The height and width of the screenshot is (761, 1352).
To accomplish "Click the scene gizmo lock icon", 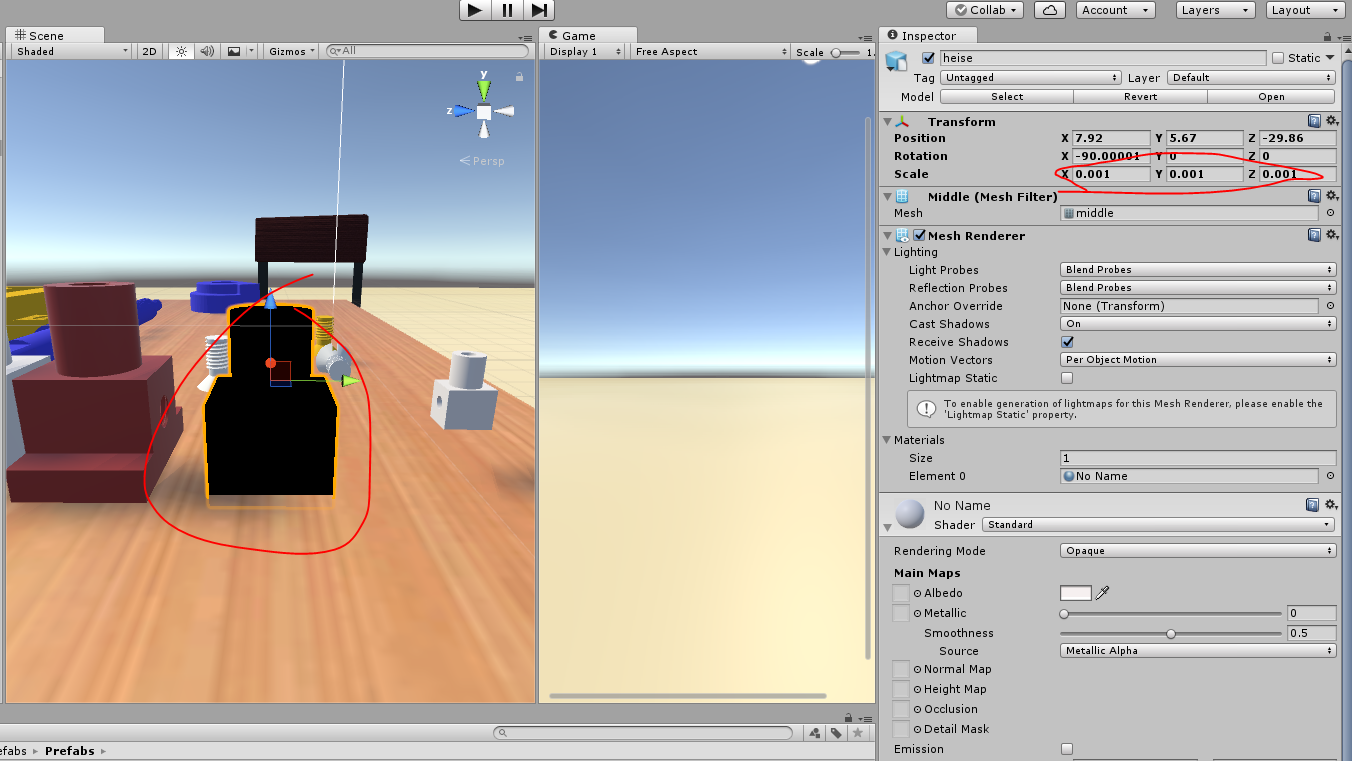I will coord(519,77).
